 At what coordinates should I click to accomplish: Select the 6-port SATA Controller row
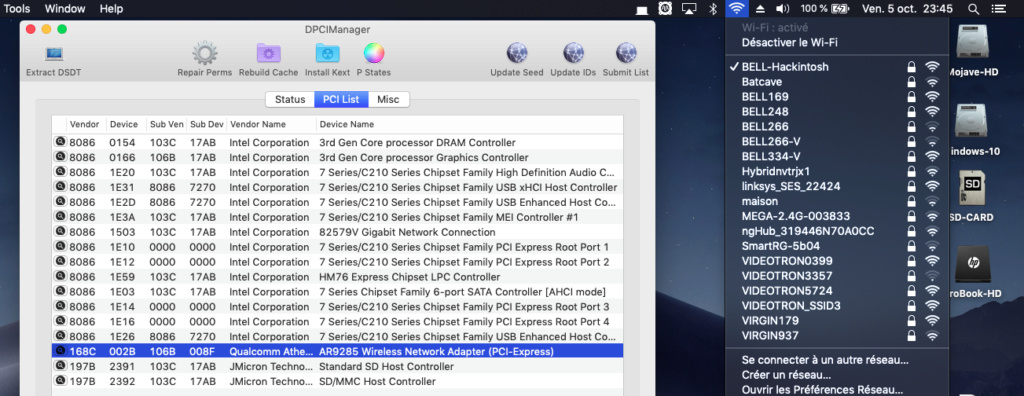(x=338, y=291)
